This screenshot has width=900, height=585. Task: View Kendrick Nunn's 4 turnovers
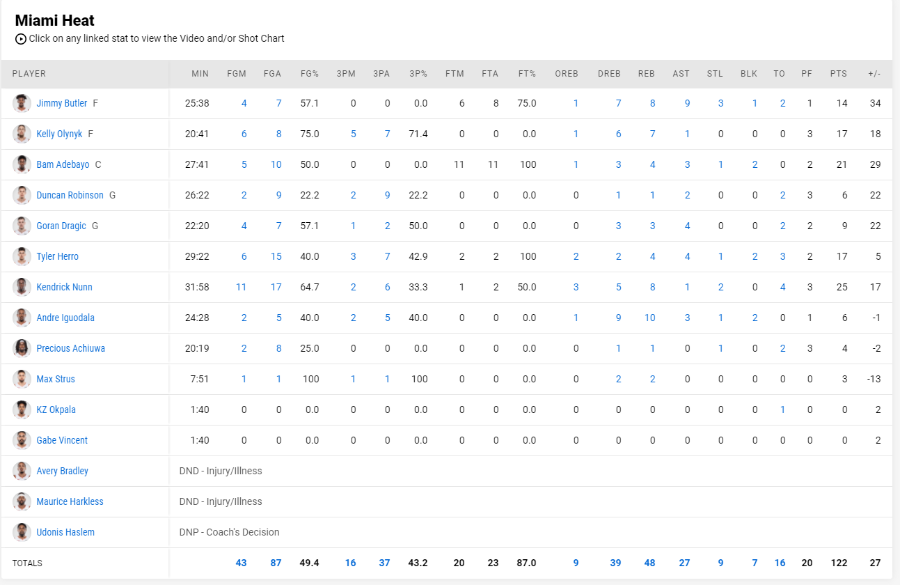782,287
